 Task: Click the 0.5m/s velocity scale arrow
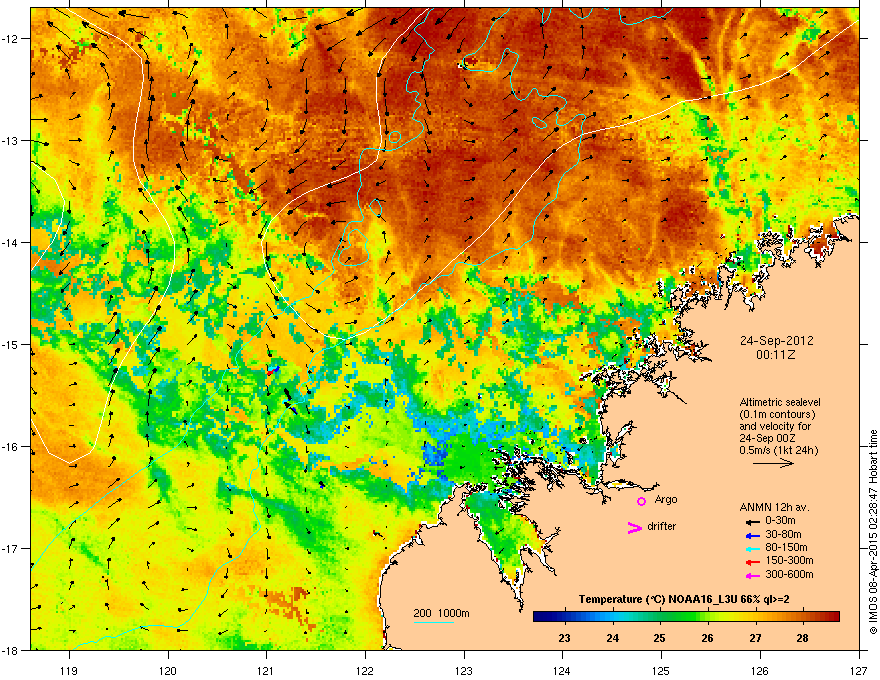coord(773,463)
